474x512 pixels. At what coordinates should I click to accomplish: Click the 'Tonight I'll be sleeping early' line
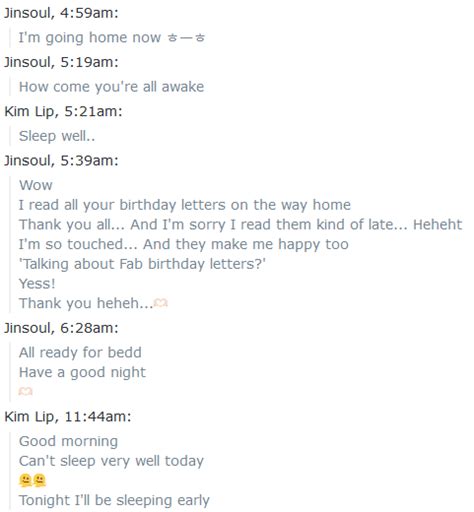[x=114, y=500]
